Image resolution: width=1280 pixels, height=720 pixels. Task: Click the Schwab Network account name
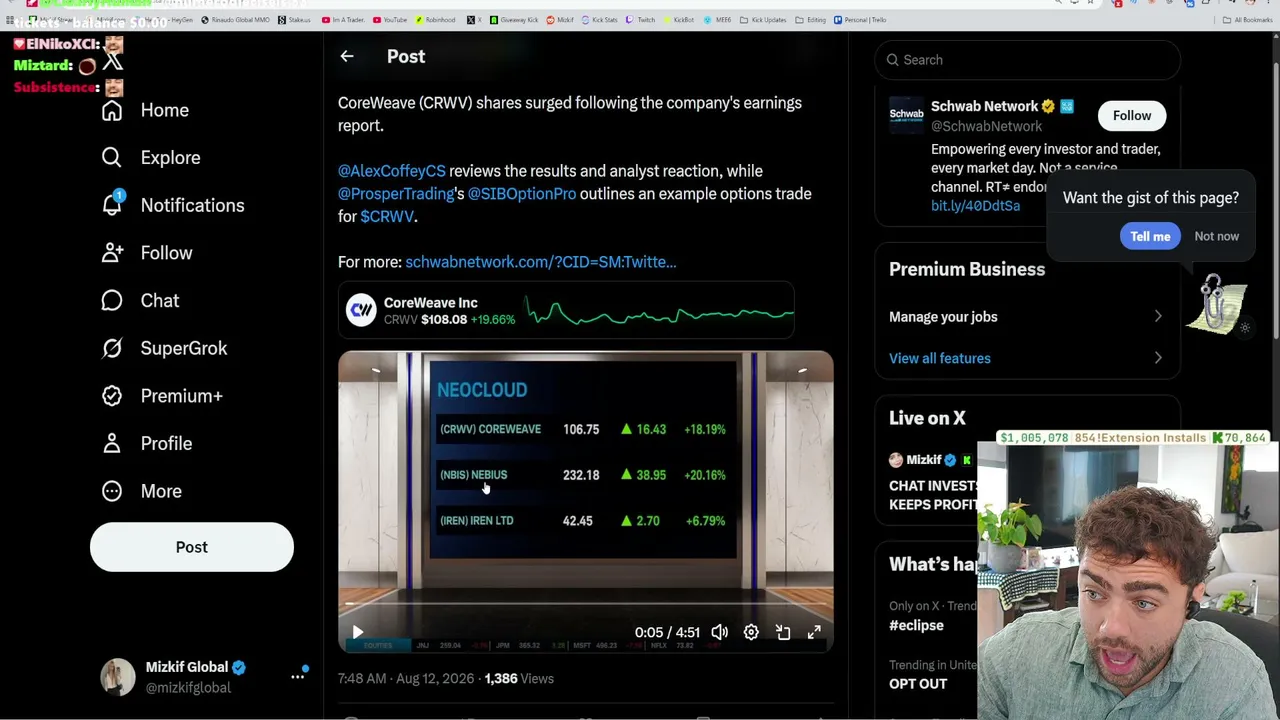[985, 106]
